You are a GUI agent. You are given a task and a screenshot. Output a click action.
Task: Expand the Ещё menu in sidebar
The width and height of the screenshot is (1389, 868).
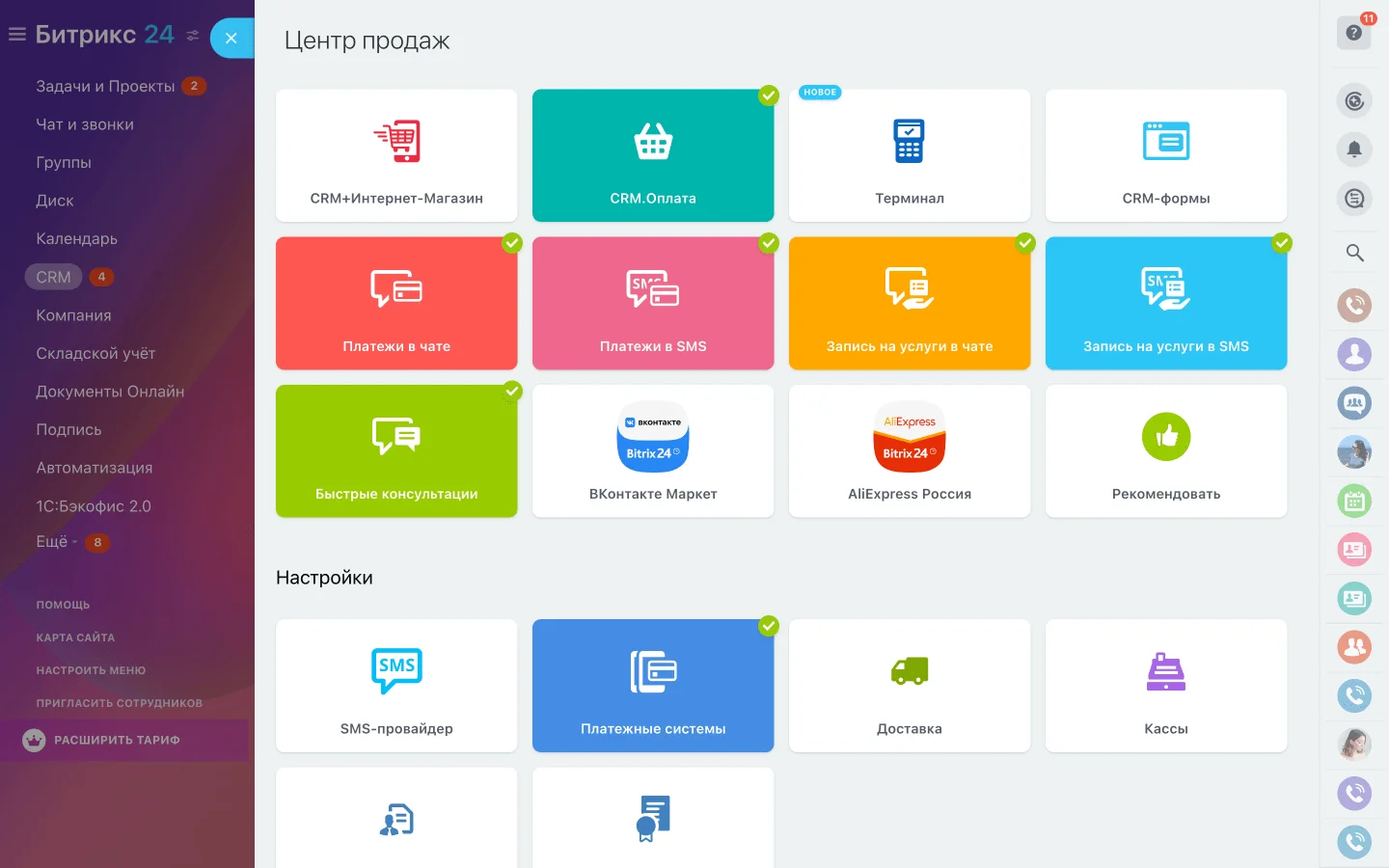(x=56, y=542)
